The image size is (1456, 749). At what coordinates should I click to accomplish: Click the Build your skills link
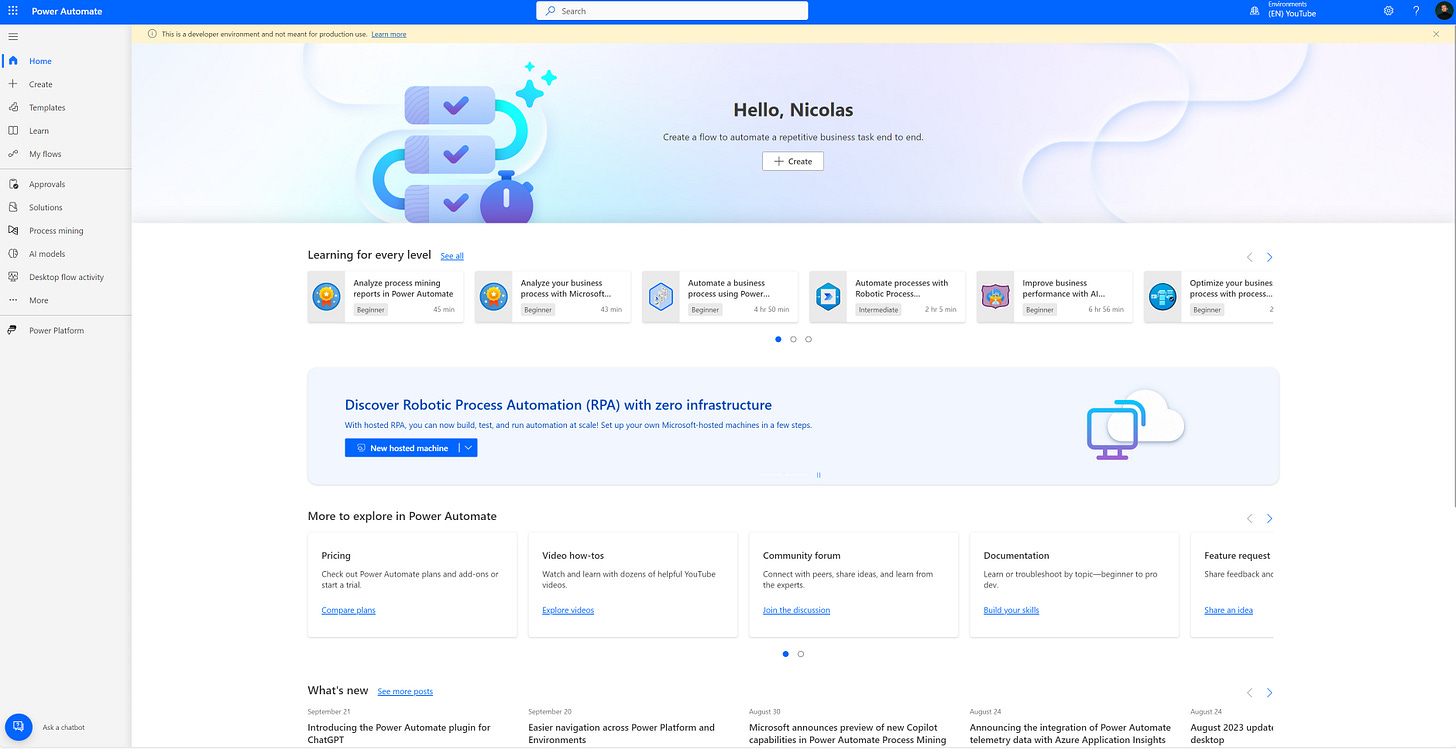click(1011, 610)
